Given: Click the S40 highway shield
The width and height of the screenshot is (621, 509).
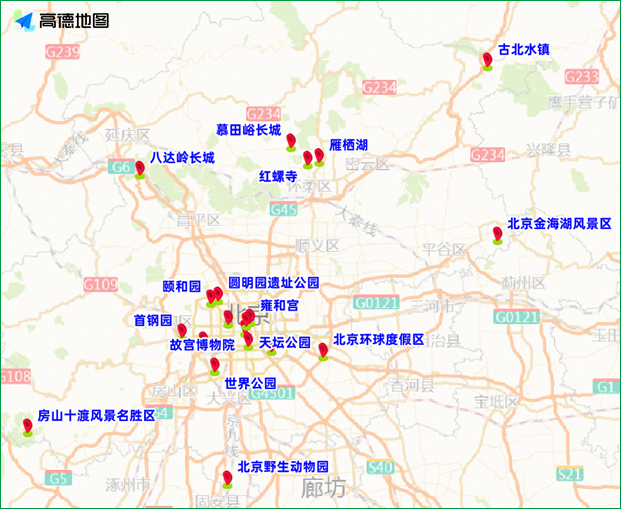Looking at the screenshot, I should coord(380,467).
